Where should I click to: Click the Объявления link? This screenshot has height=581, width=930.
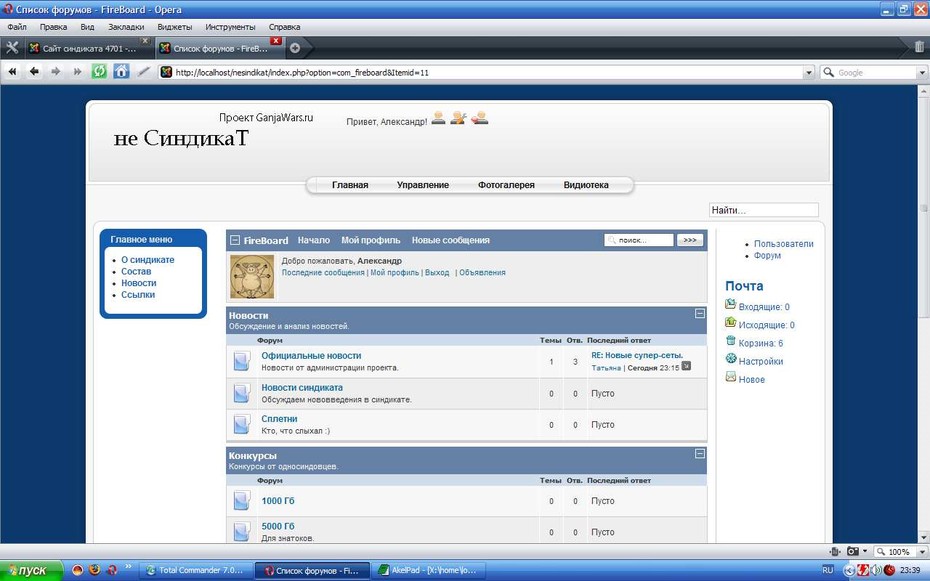pos(482,273)
